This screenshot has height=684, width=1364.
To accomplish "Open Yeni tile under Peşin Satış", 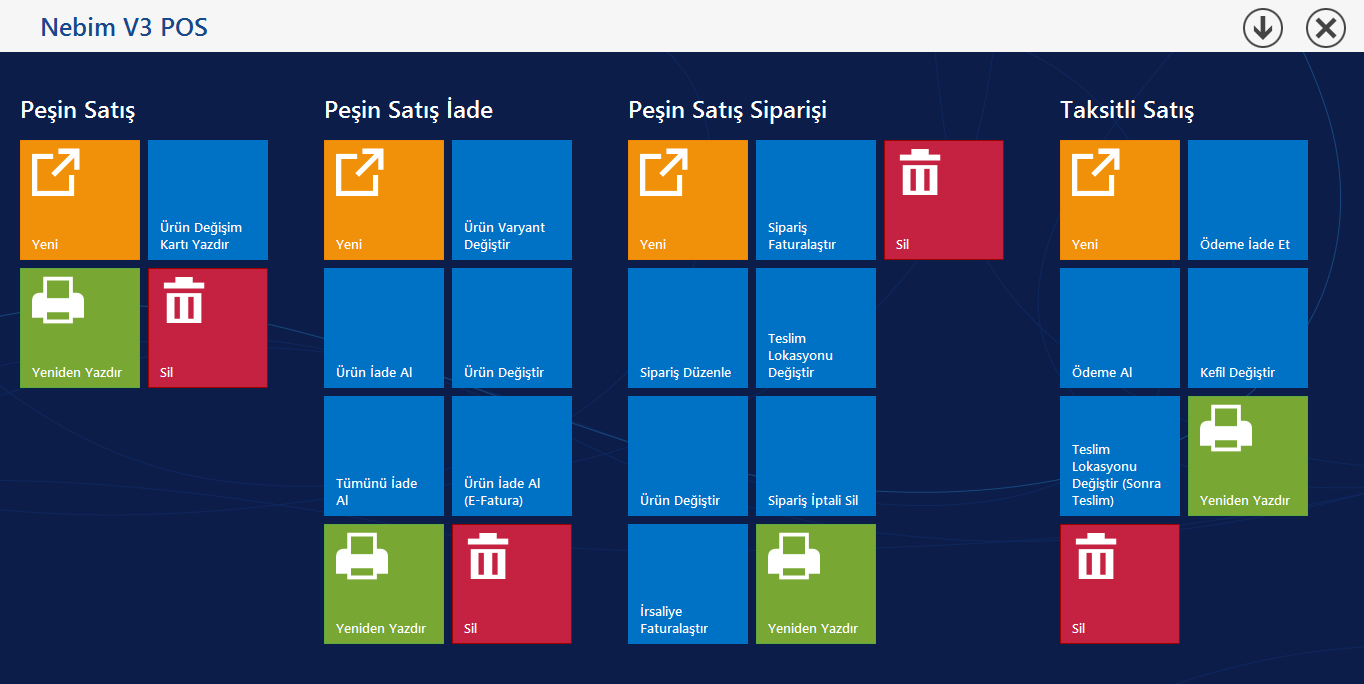I will click(x=80, y=200).
